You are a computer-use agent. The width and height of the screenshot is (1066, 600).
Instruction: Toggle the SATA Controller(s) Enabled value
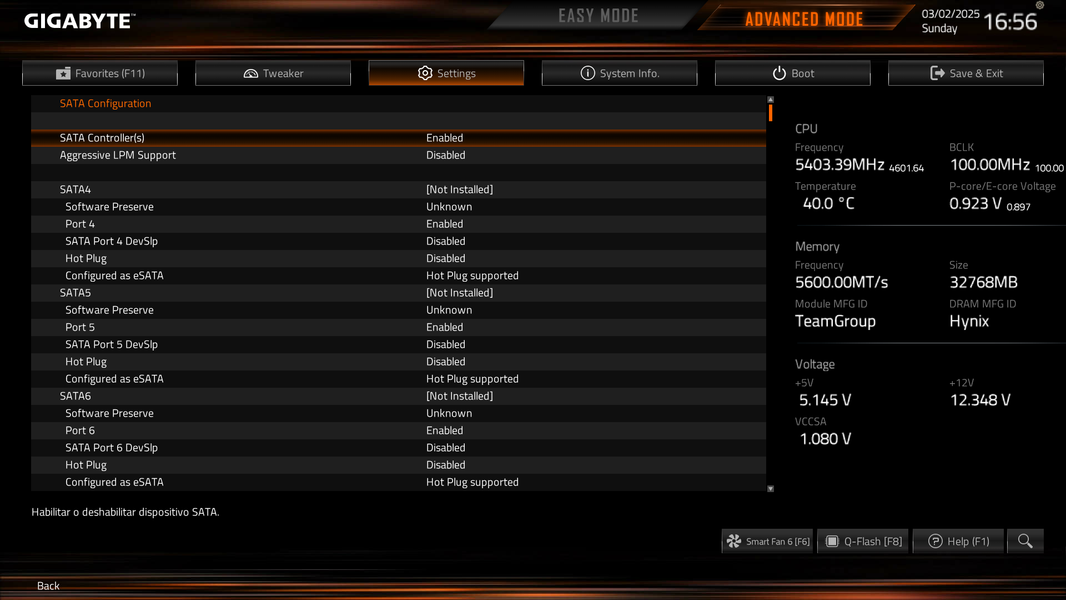[445, 138]
